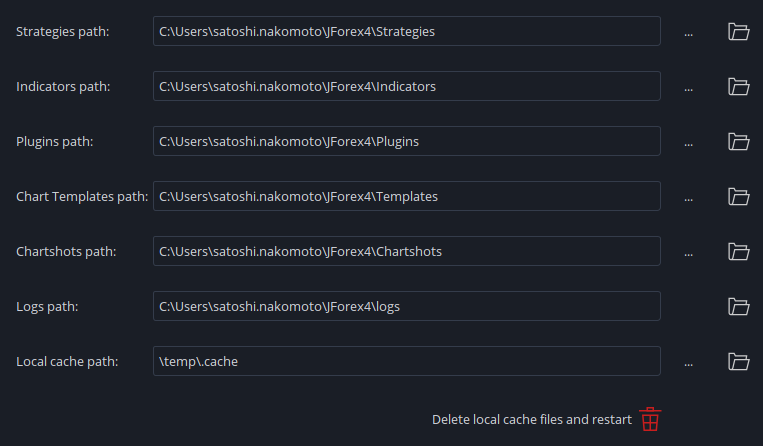
Task: Click the Local cache path field
Action: (x=406, y=362)
